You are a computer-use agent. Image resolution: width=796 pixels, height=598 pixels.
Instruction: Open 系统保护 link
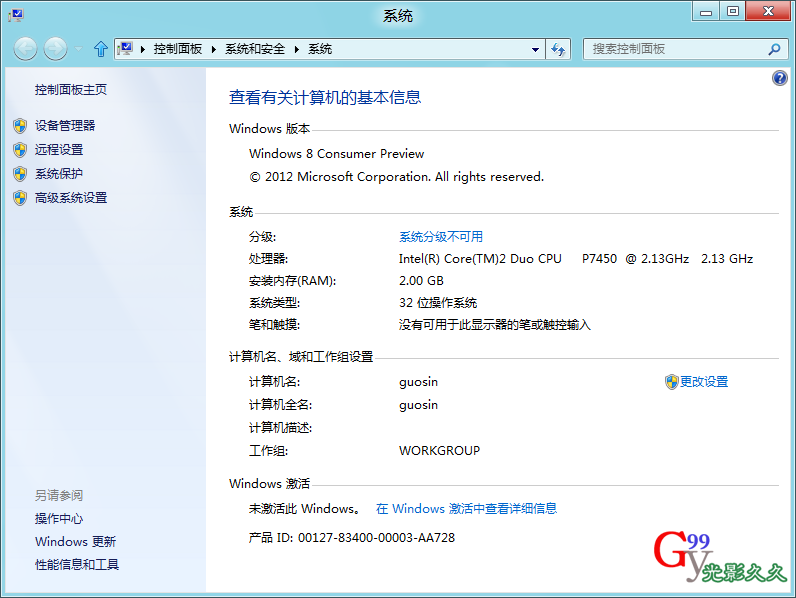pyautogui.click(x=59, y=174)
